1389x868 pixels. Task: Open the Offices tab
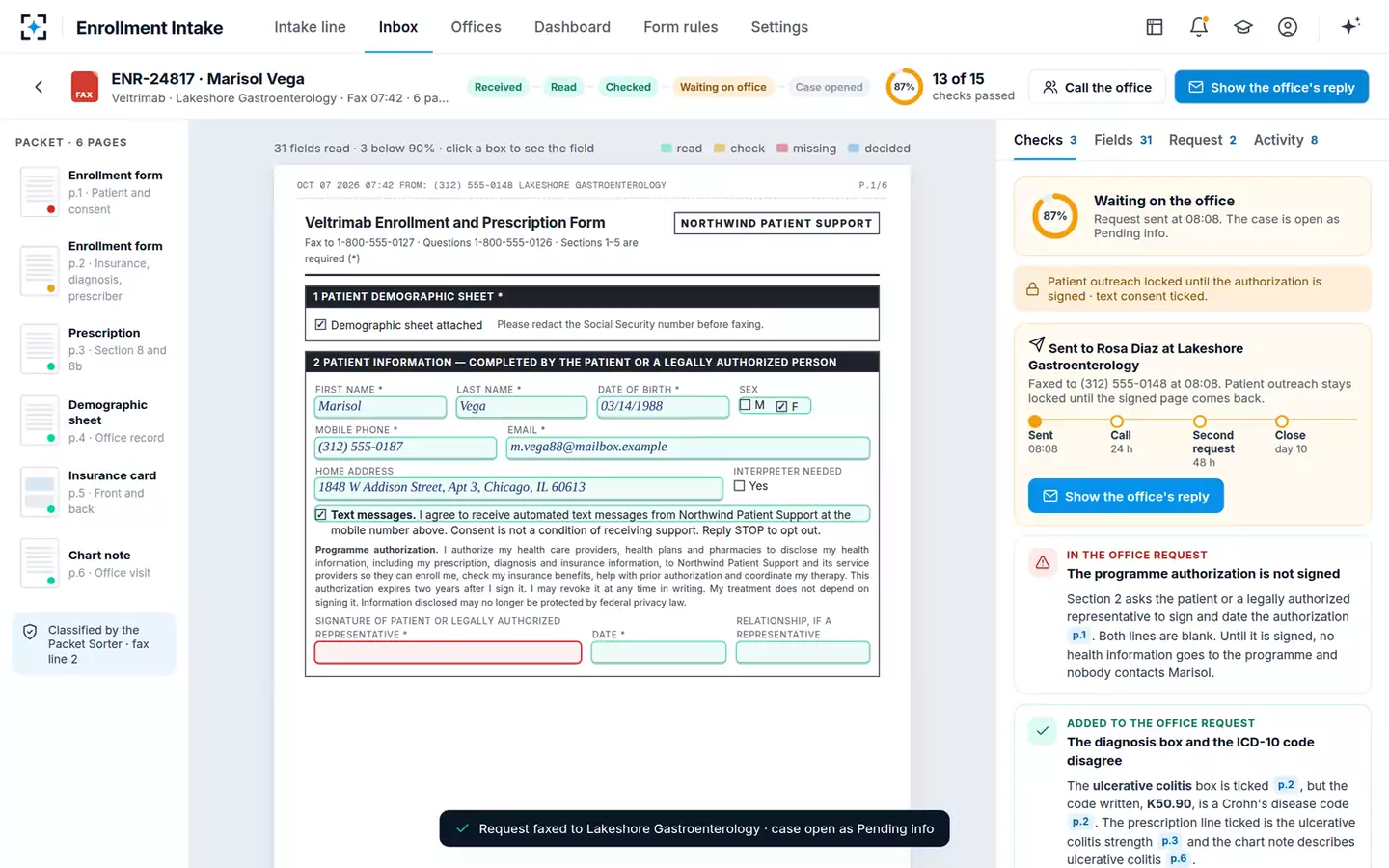click(476, 27)
